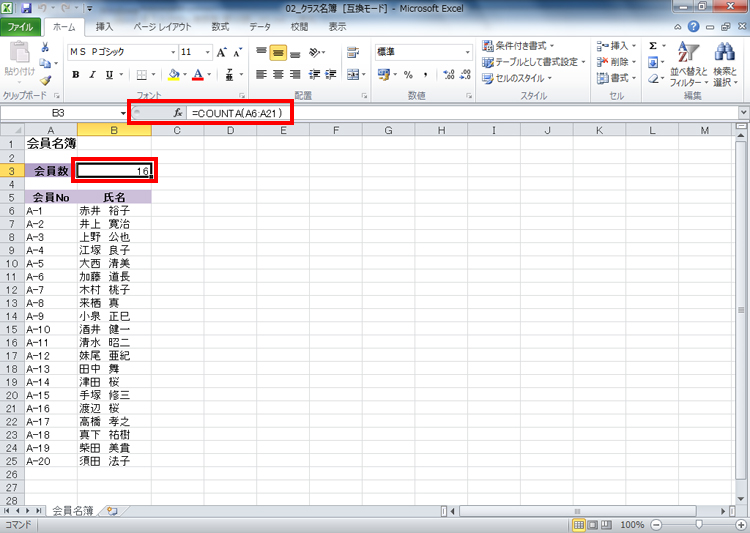
Task: Decrease font size with small A icon
Action: [237, 52]
